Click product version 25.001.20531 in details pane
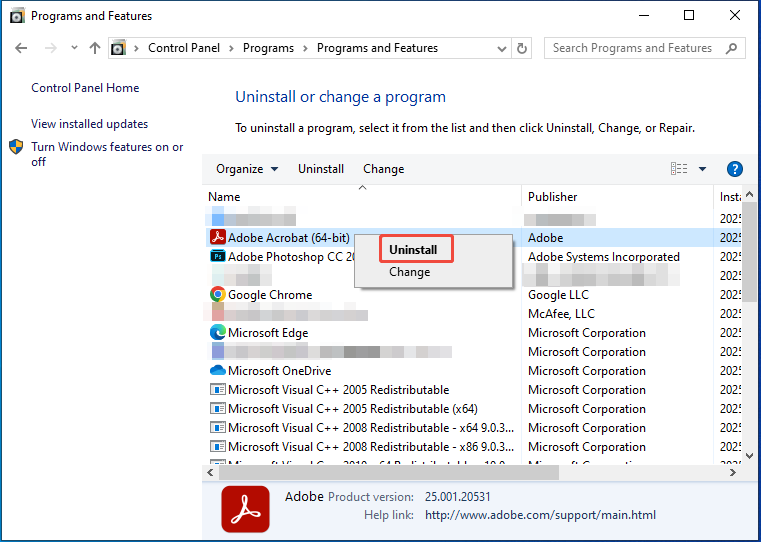The height and width of the screenshot is (542, 761). coord(458,497)
